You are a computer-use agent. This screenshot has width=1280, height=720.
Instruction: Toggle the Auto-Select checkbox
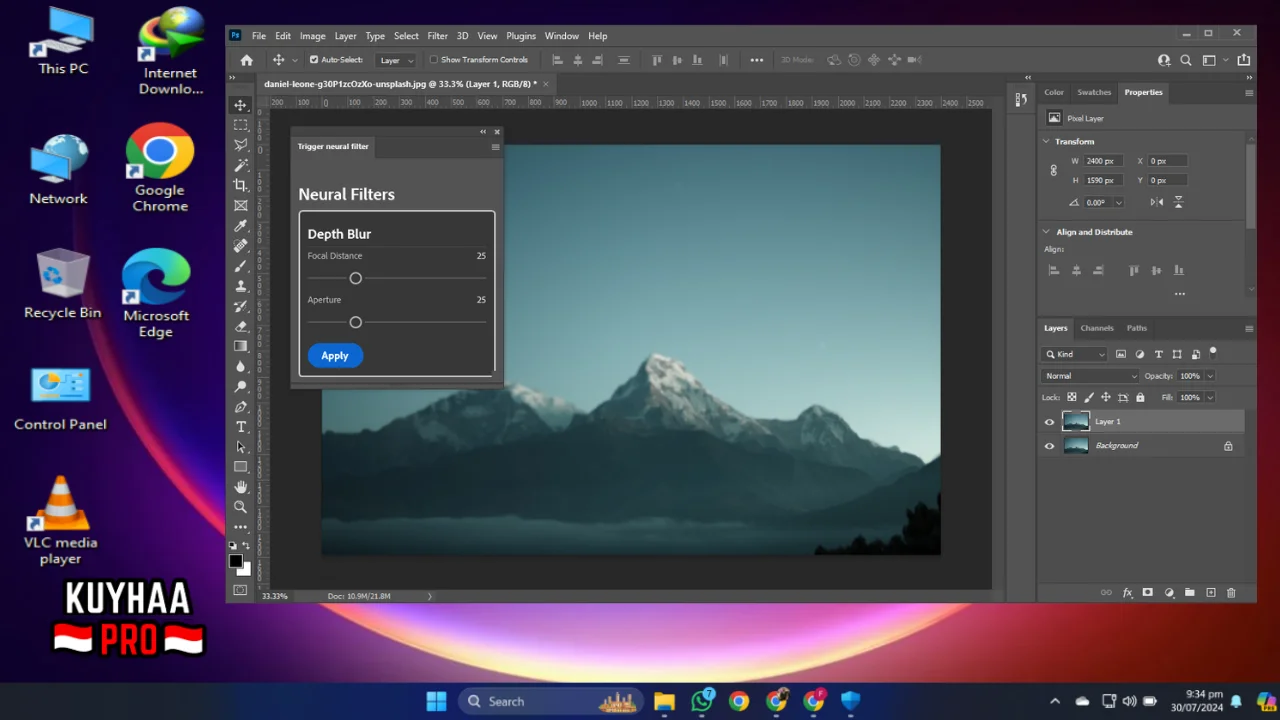click(314, 60)
